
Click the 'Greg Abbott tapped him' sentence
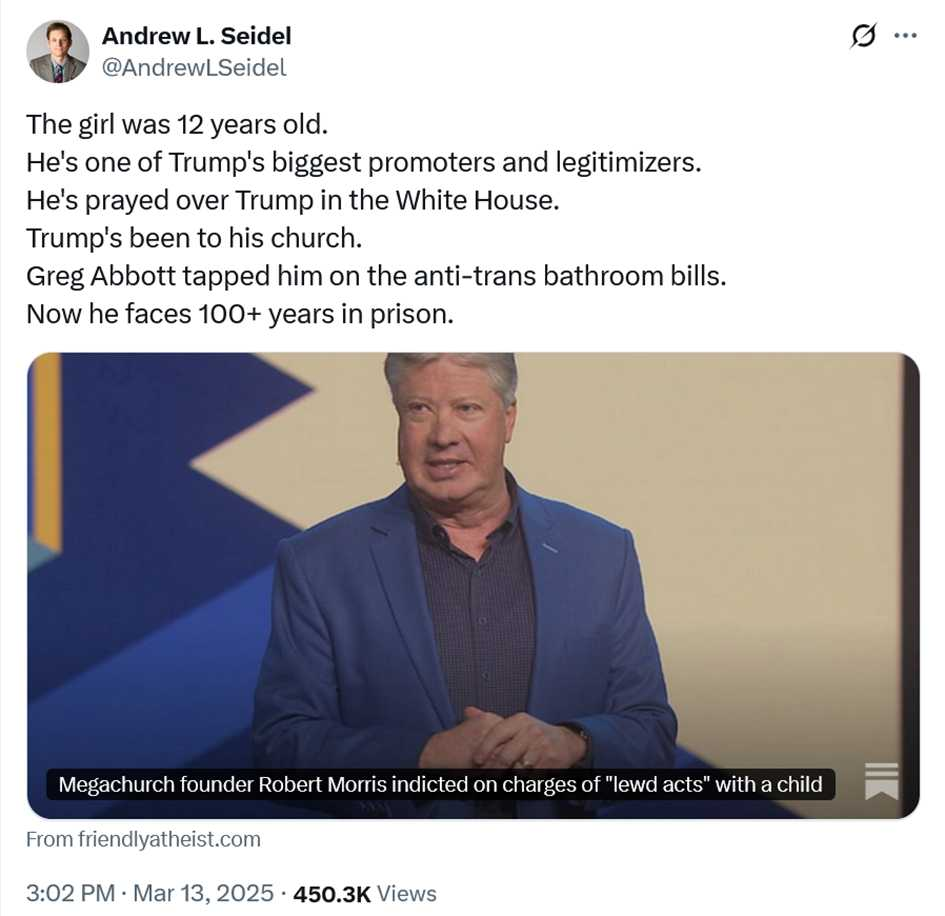376,276
